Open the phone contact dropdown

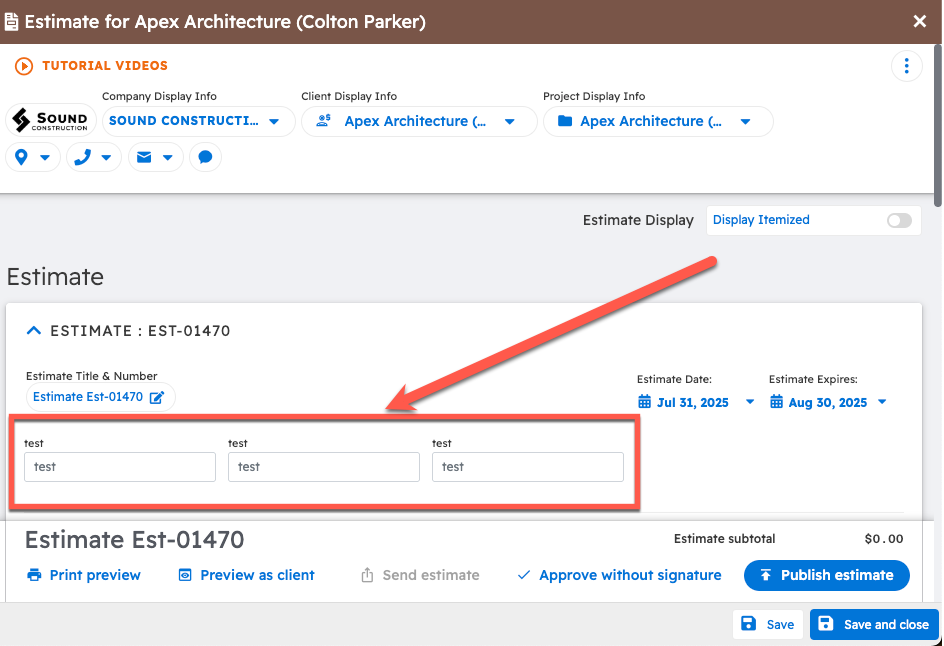point(94,157)
